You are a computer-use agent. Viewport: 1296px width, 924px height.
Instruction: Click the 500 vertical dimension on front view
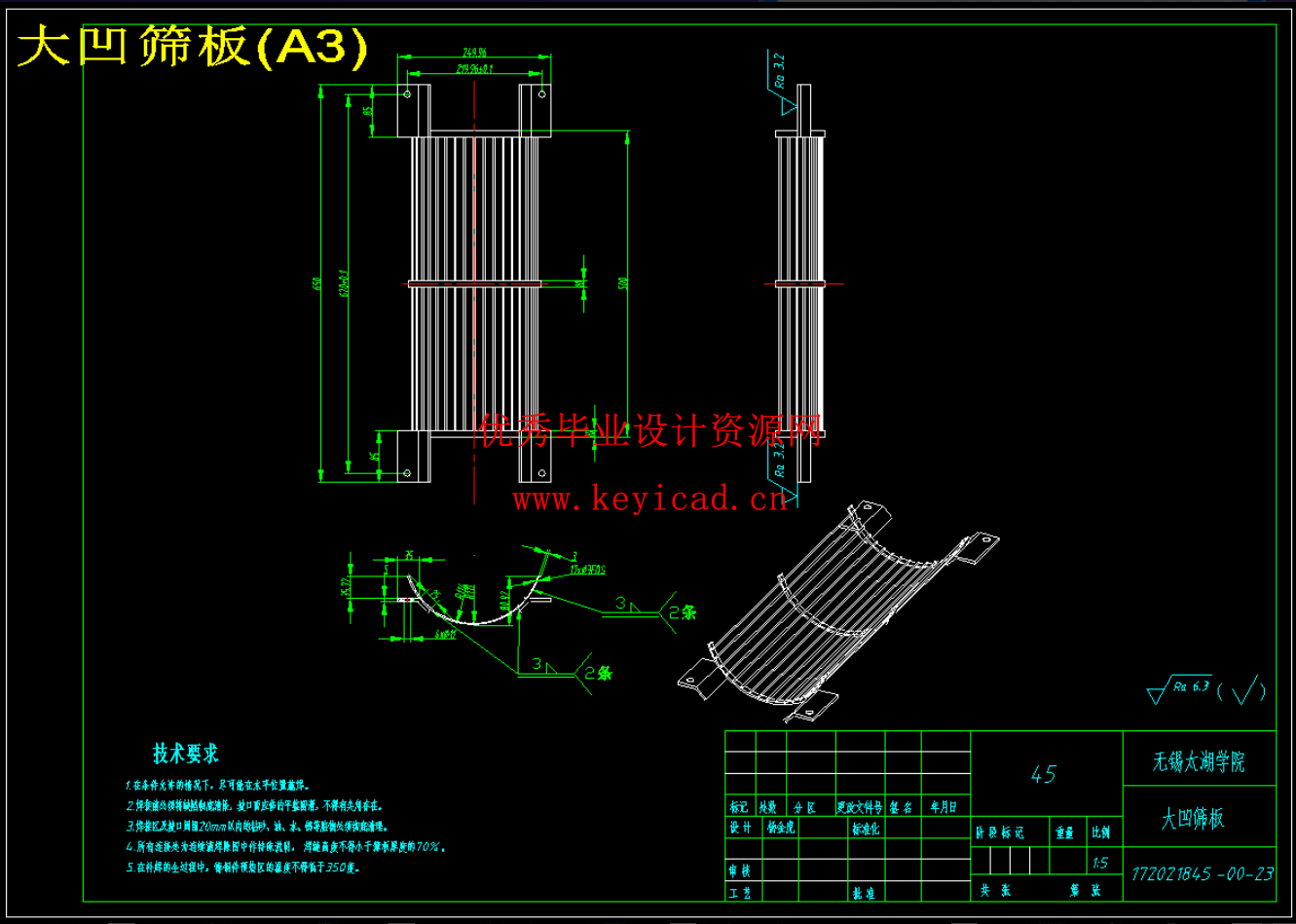(624, 283)
